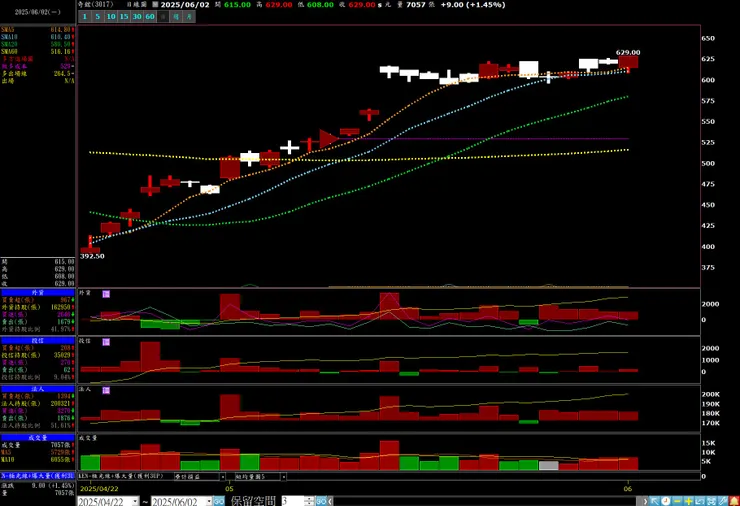Click the horizontal chart scrollbar track
Viewport: 740px width, 506px height.
coord(487,501)
